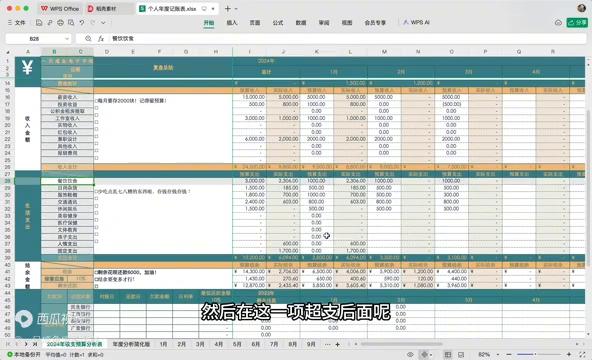Click the 13,000.00 budget income cell

[x=250, y=97]
